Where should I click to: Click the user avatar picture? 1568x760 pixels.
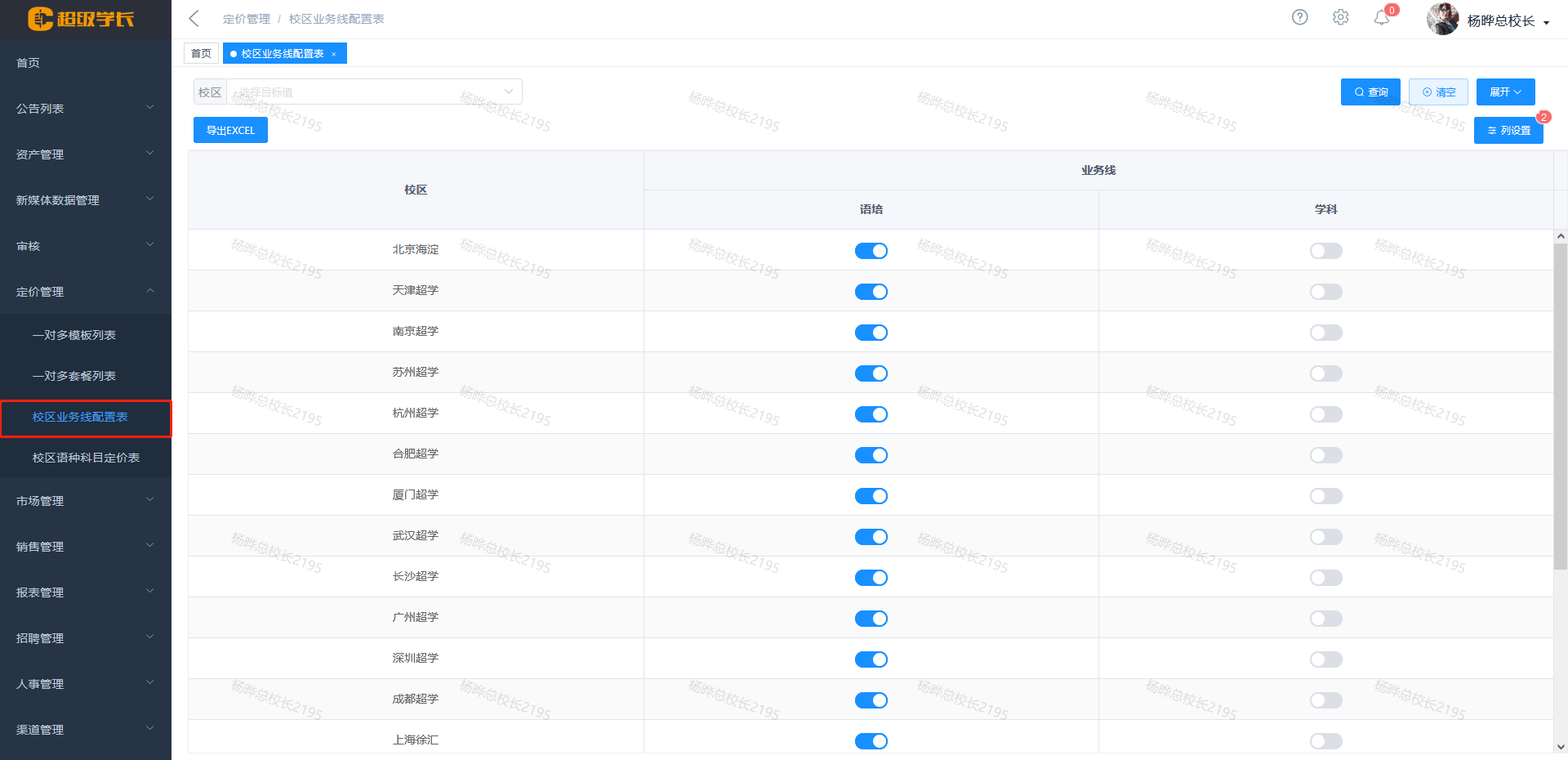1442,19
